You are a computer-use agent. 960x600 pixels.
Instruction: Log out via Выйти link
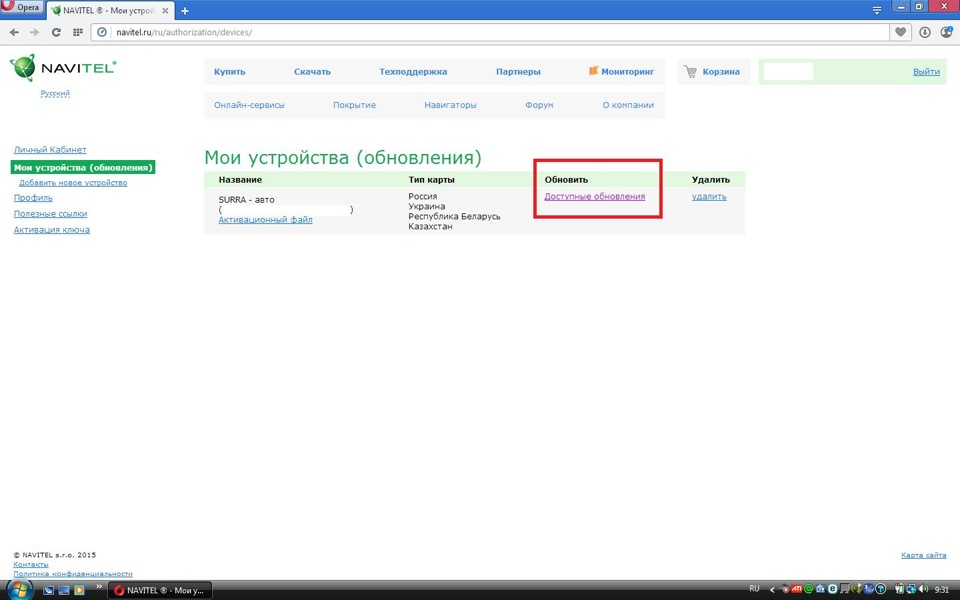point(926,72)
